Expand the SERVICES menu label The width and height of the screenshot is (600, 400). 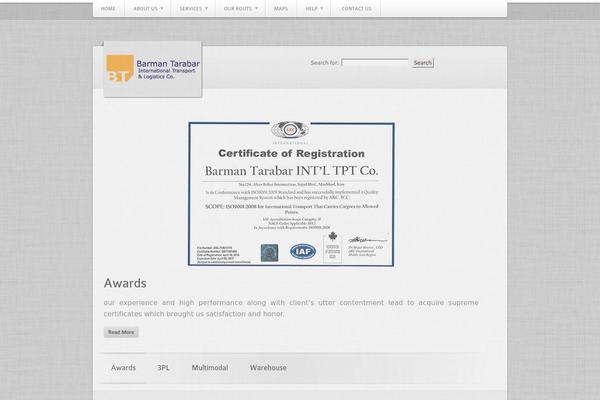[x=193, y=8]
